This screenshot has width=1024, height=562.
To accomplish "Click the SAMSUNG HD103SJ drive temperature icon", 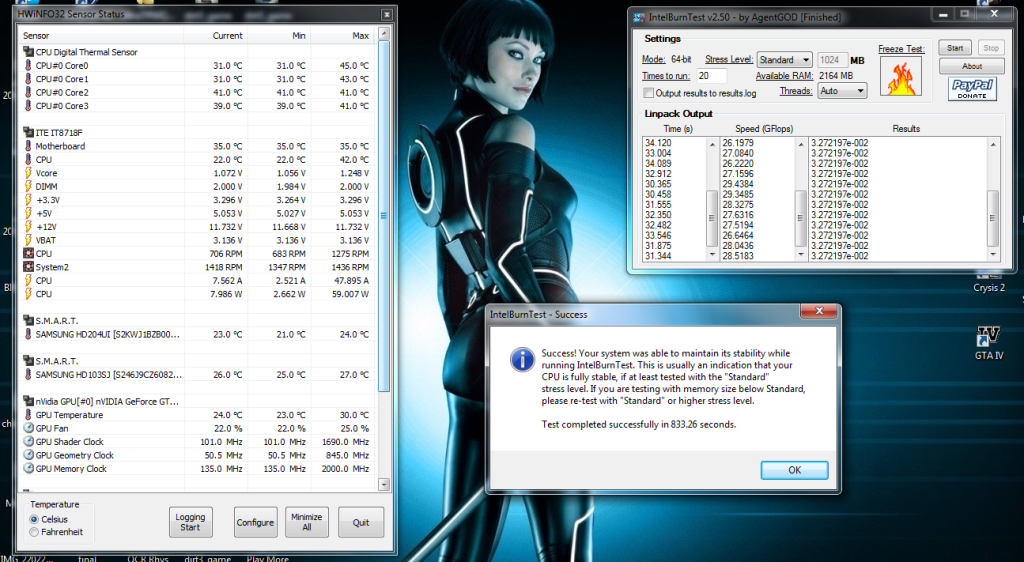I will point(28,375).
